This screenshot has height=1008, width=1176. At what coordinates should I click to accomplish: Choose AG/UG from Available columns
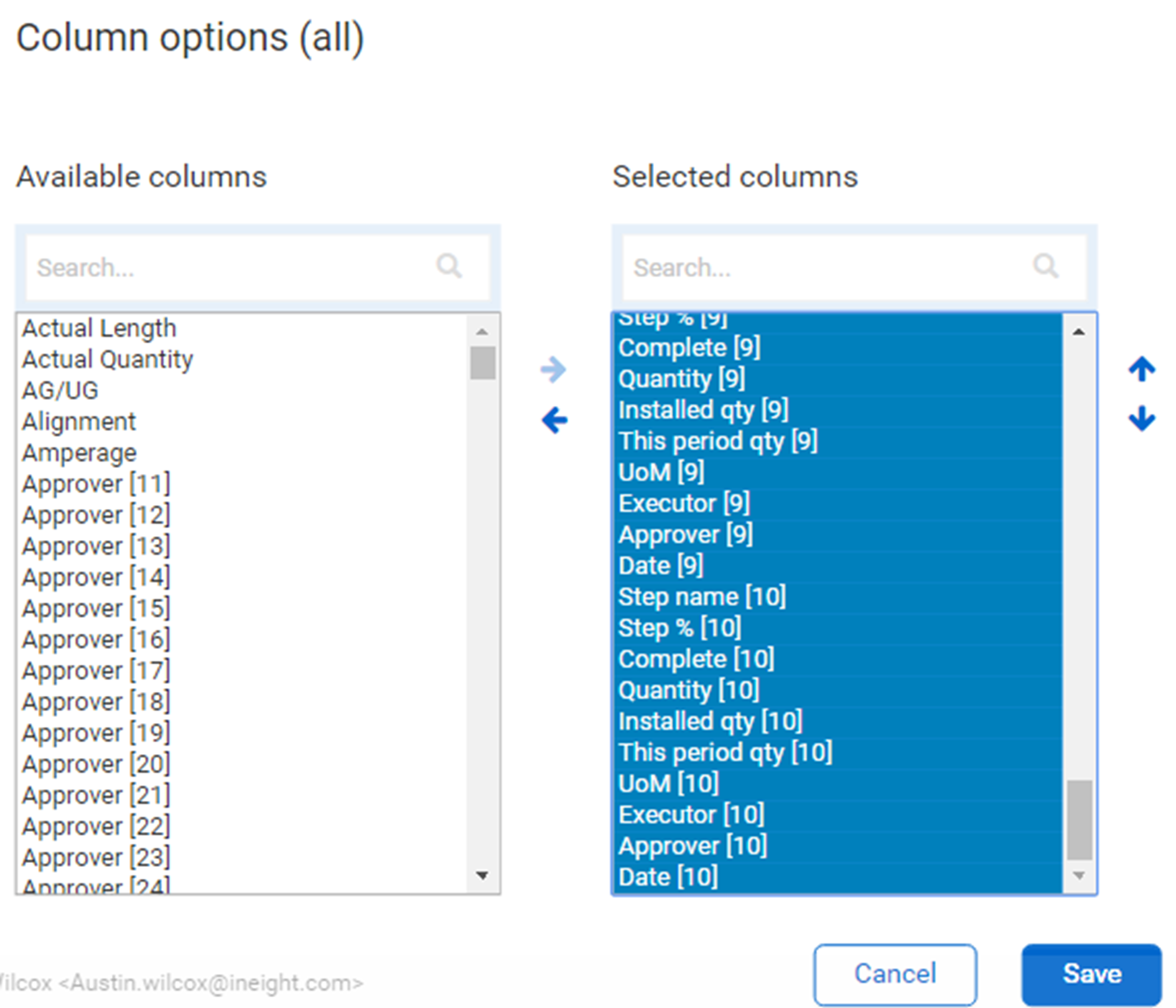pyautogui.click(x=60, y=391)
